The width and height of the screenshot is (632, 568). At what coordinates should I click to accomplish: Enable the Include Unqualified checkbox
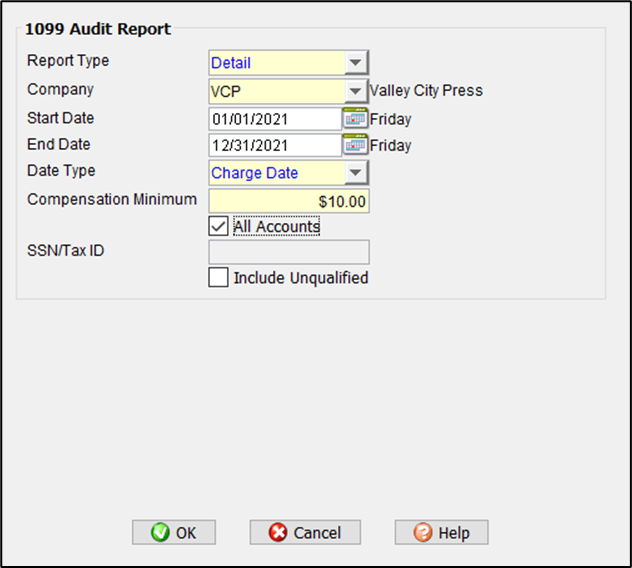tap(218, 278)
